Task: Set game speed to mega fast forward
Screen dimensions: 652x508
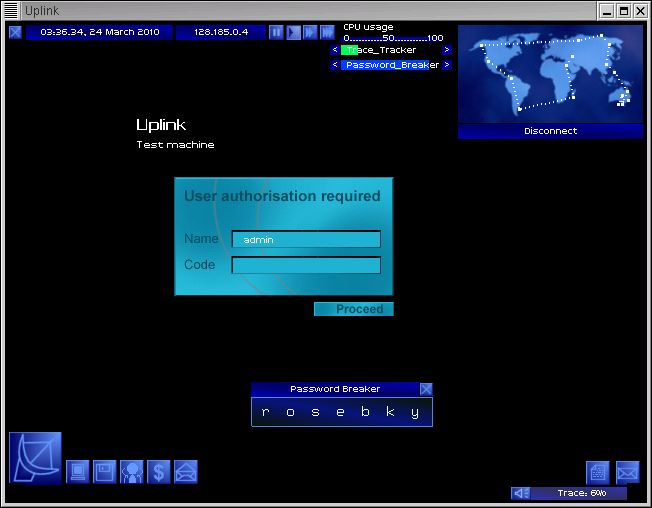Action: click(327, 32)
